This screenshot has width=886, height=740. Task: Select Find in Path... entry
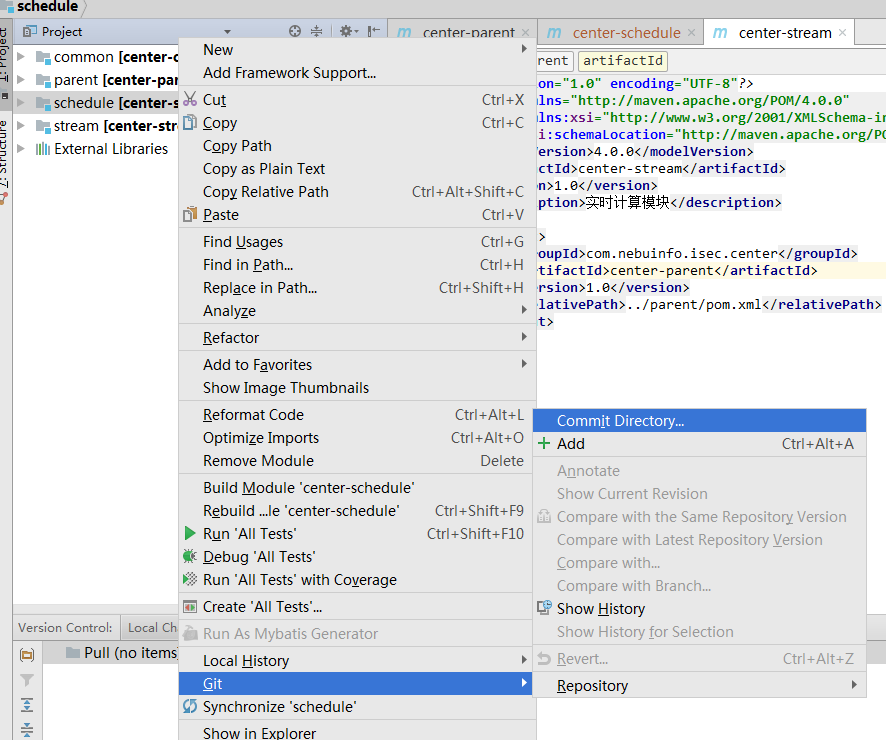point(356,264)
